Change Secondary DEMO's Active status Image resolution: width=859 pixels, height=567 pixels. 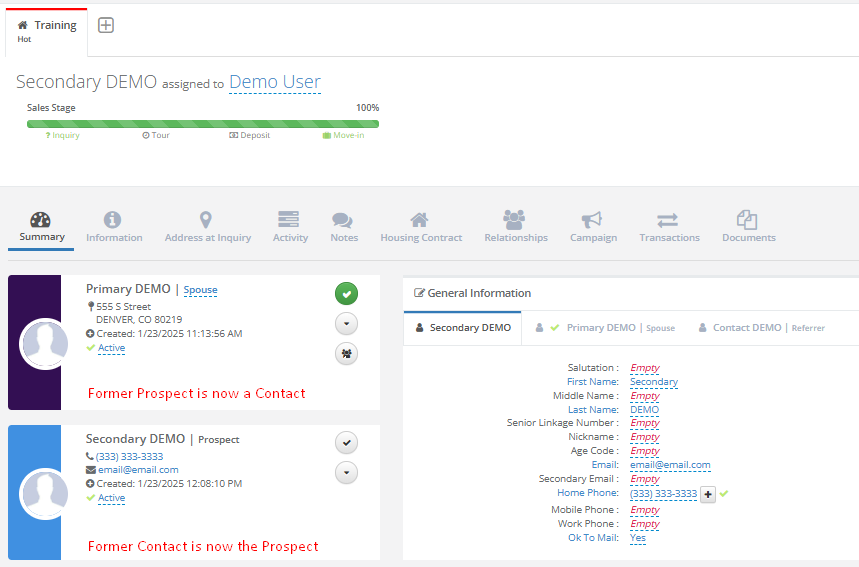[111, 498]
